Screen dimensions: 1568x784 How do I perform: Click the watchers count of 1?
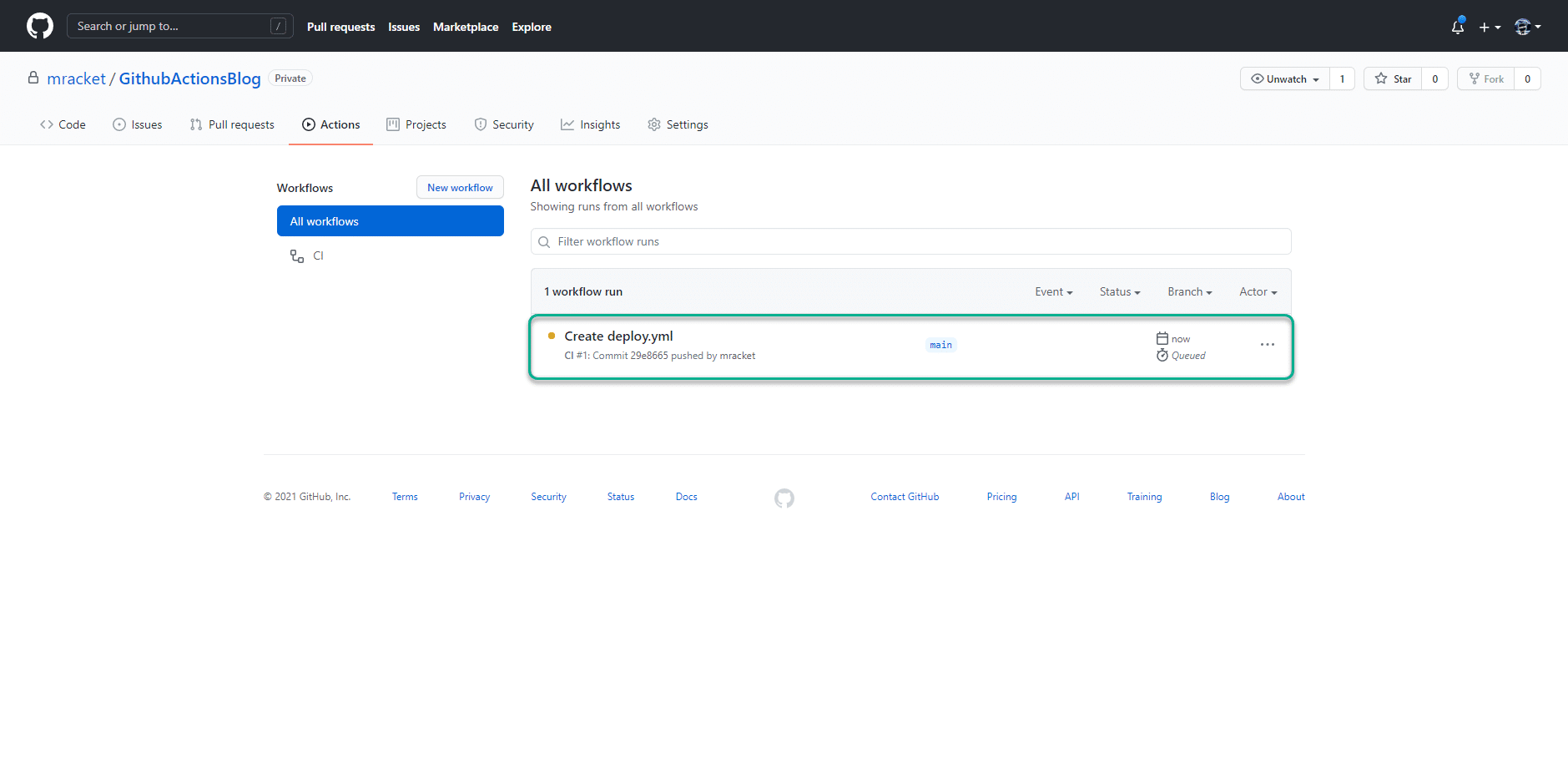(1342, 78)
